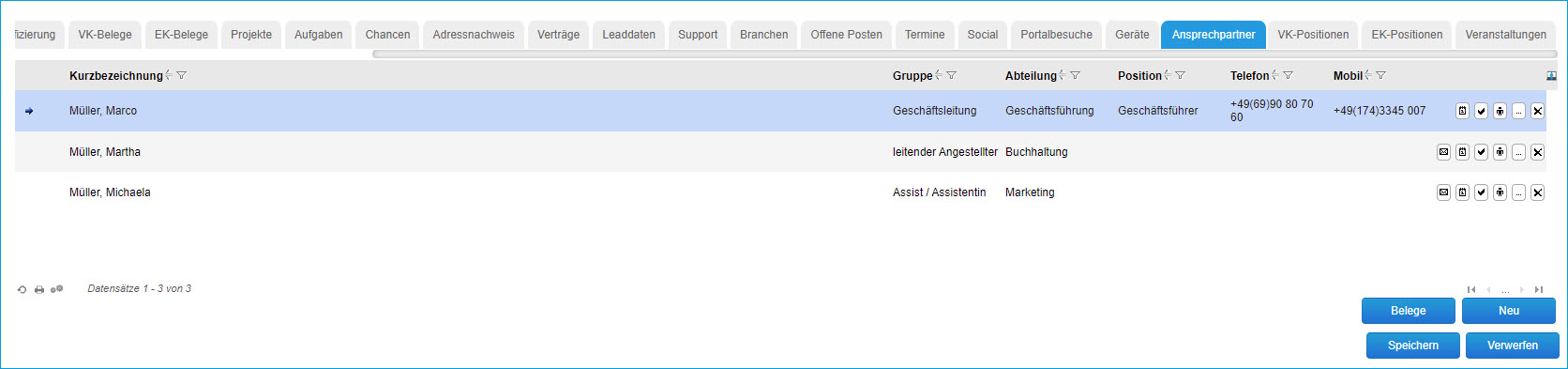Refresh the contact list
Screen dimensions: 1568x369
click(22, 289)
